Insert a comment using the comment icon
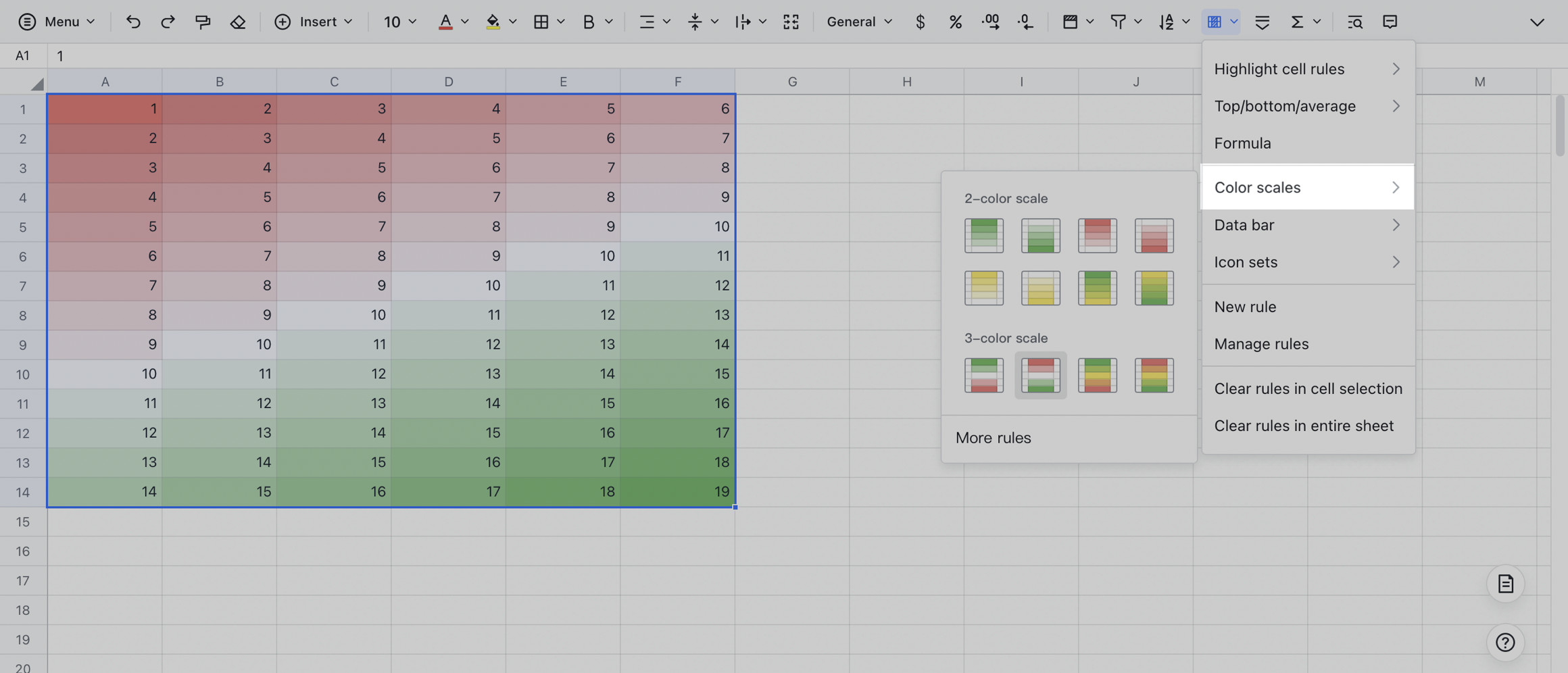This screenshot has width=1568, height=673. coord(1390,22)
